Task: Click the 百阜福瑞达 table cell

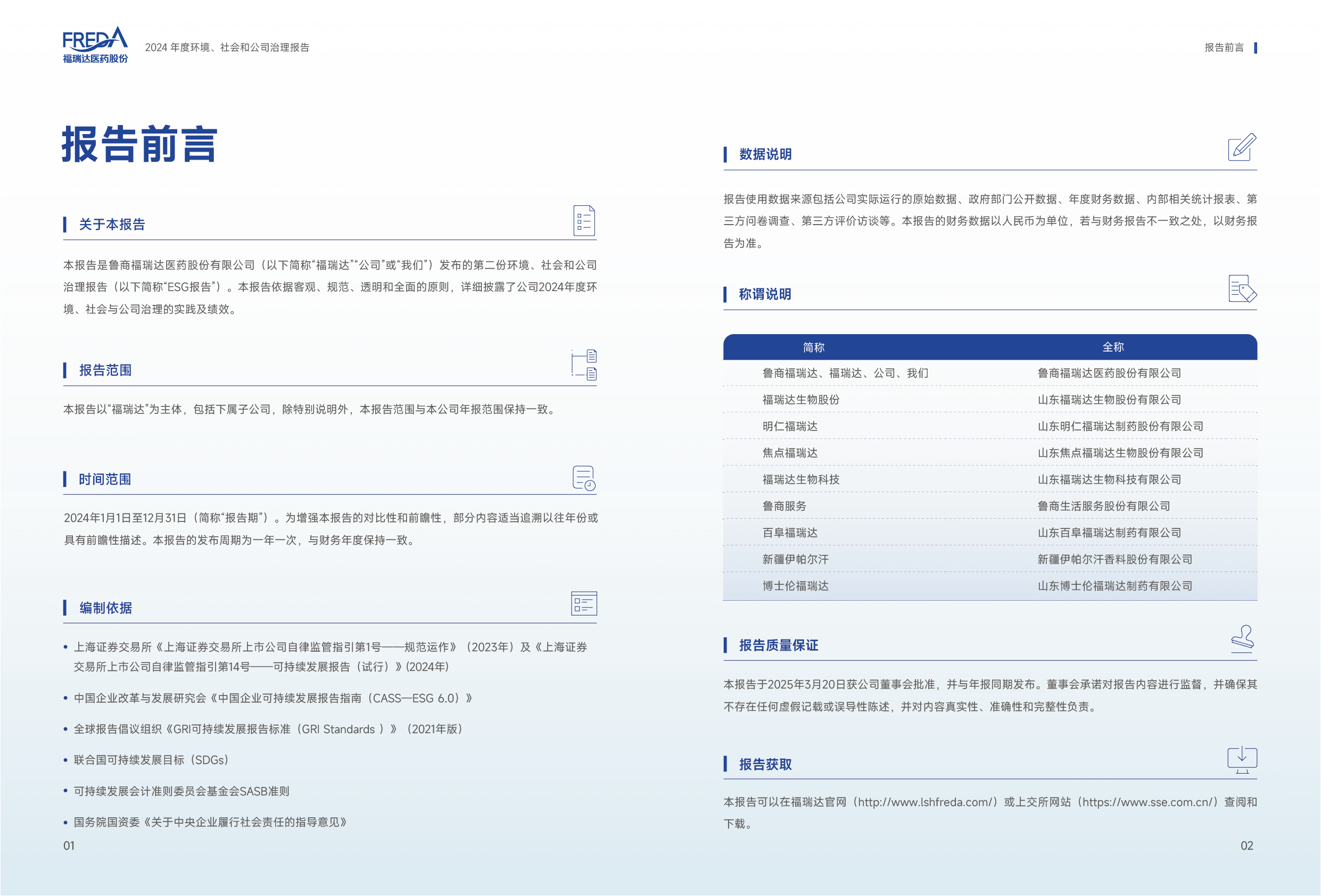Action: (789, 533)
